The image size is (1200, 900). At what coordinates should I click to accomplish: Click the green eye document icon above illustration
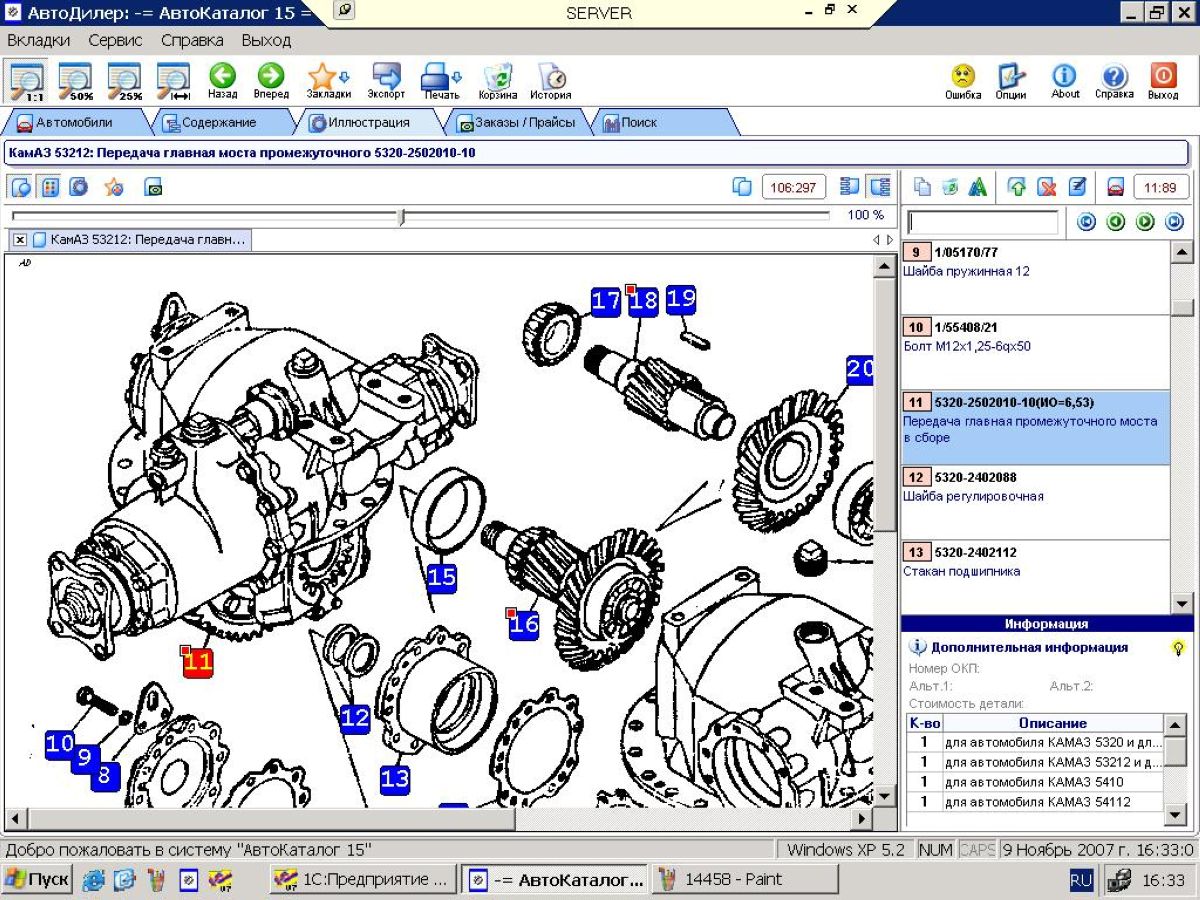coord(153,186)
